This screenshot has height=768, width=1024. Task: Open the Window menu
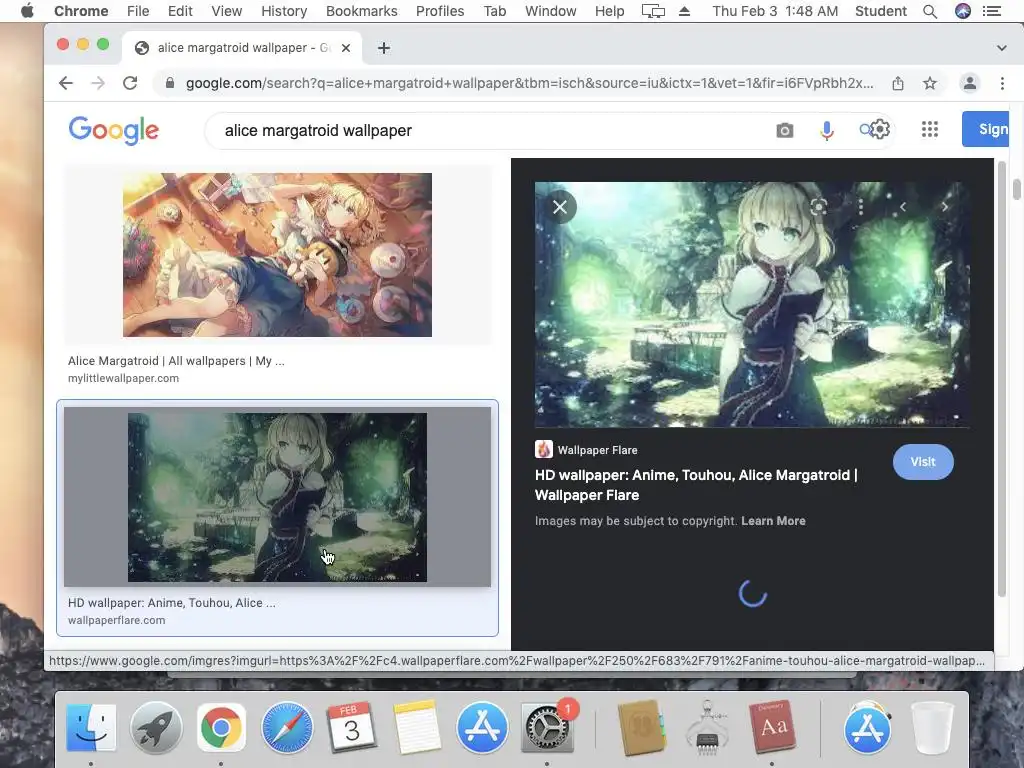click(551, 11)
